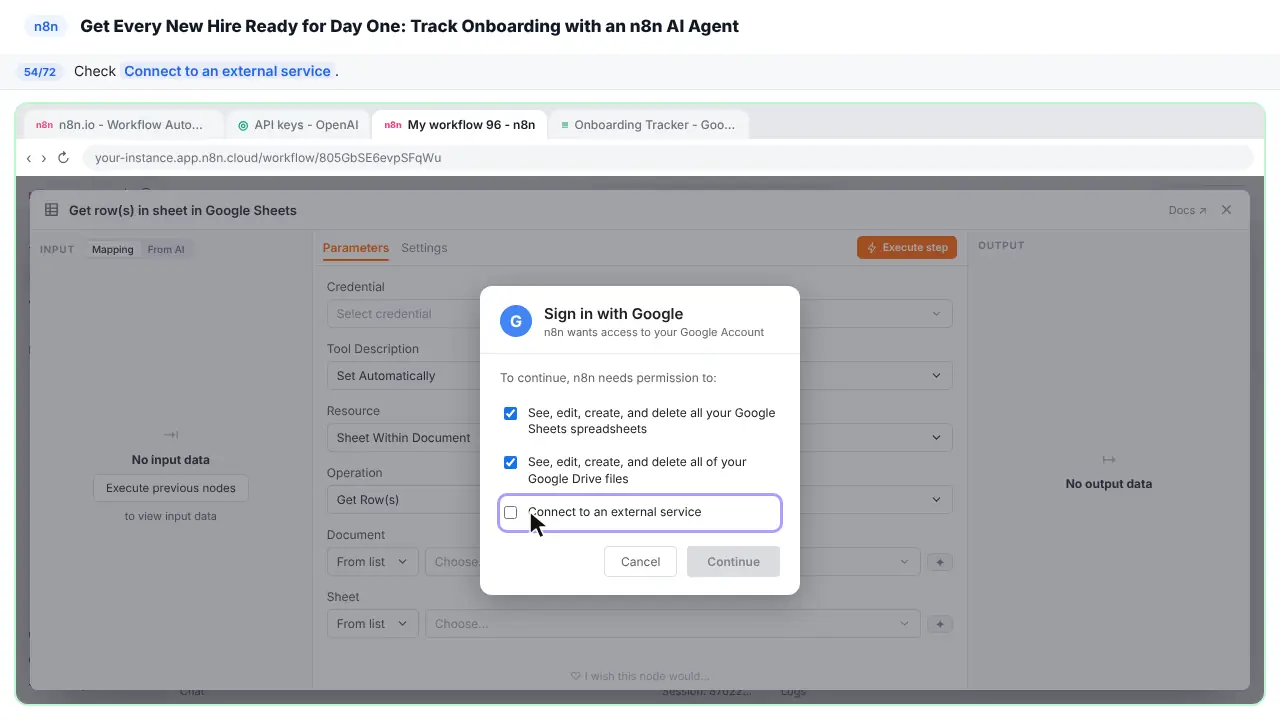Click the Execute step button
Image resolution: width=1280 pixels, height=720 pixels.
click(907, 247)
